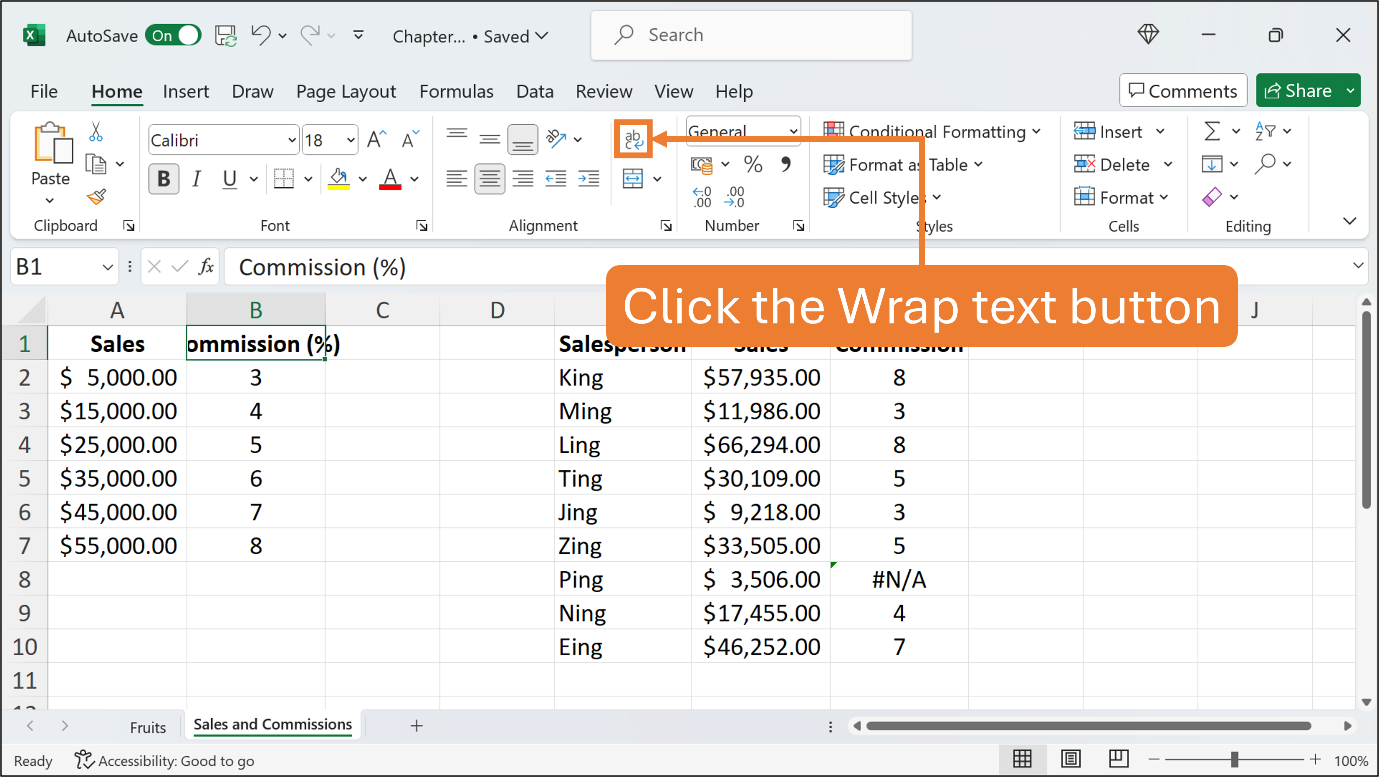Click the Comments button

tap(1183, 91)
